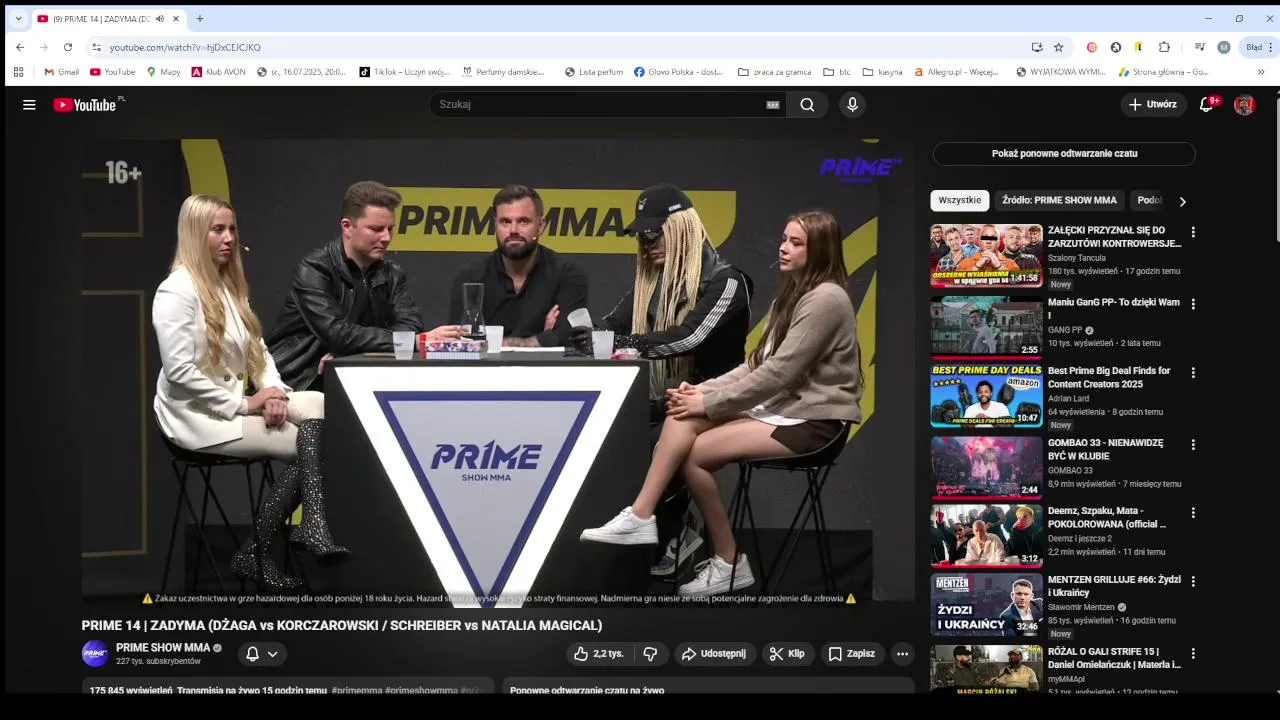Start voice search with the microphone icon

[852, 105]
